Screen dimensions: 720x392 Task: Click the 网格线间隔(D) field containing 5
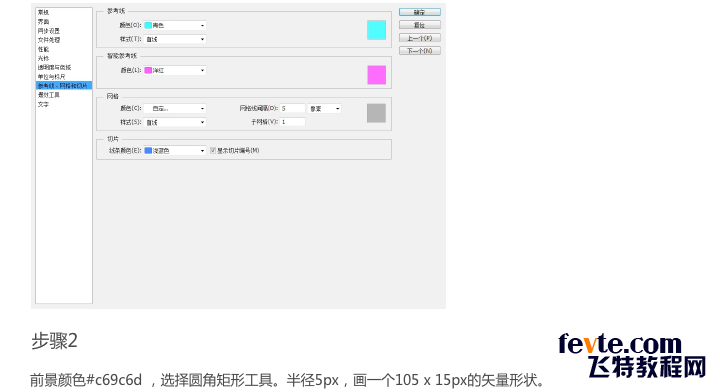click(x=293, y=109)
